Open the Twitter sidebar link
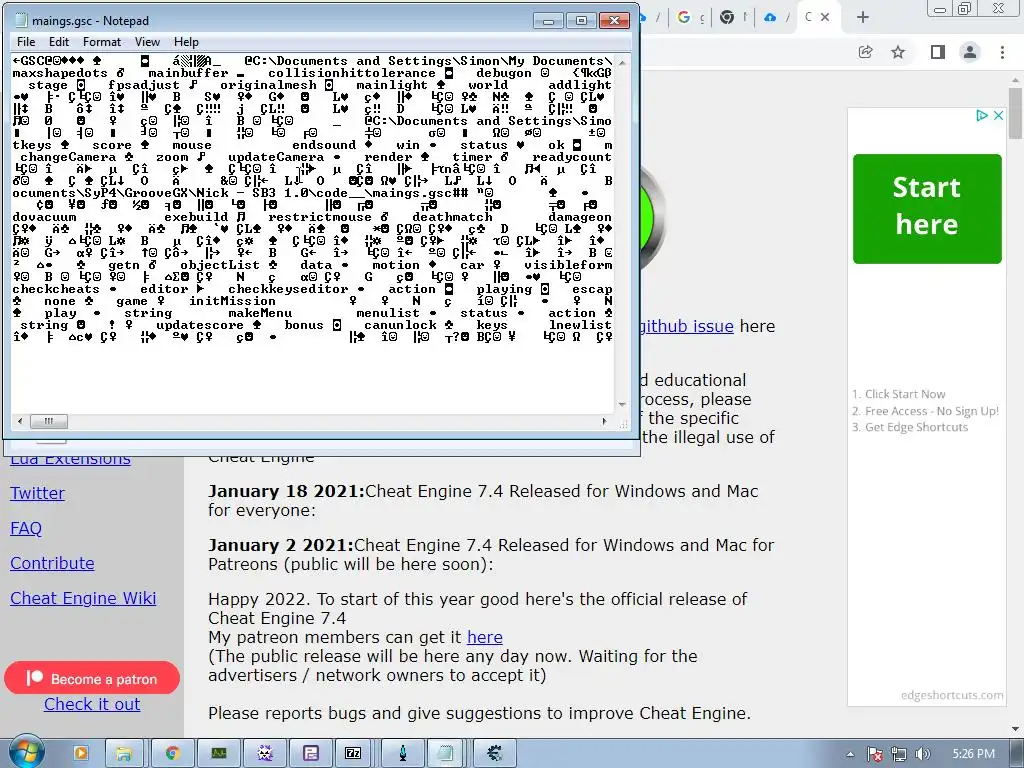1024x768 pixels. coord(37,493)
